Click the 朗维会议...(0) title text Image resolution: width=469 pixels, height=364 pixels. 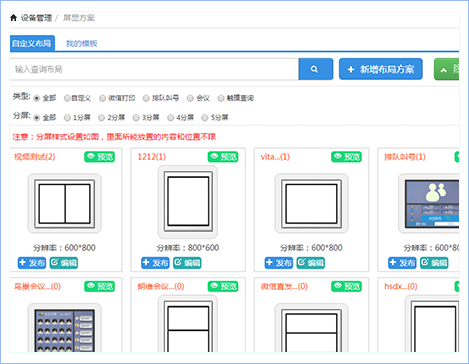(x=161, y=286)
